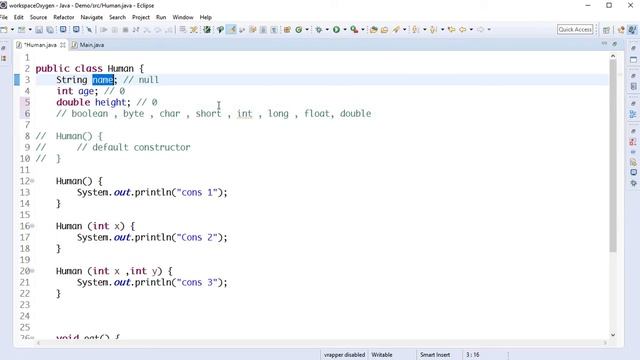
Task: Click the Open Type icon
Action: 373,29
